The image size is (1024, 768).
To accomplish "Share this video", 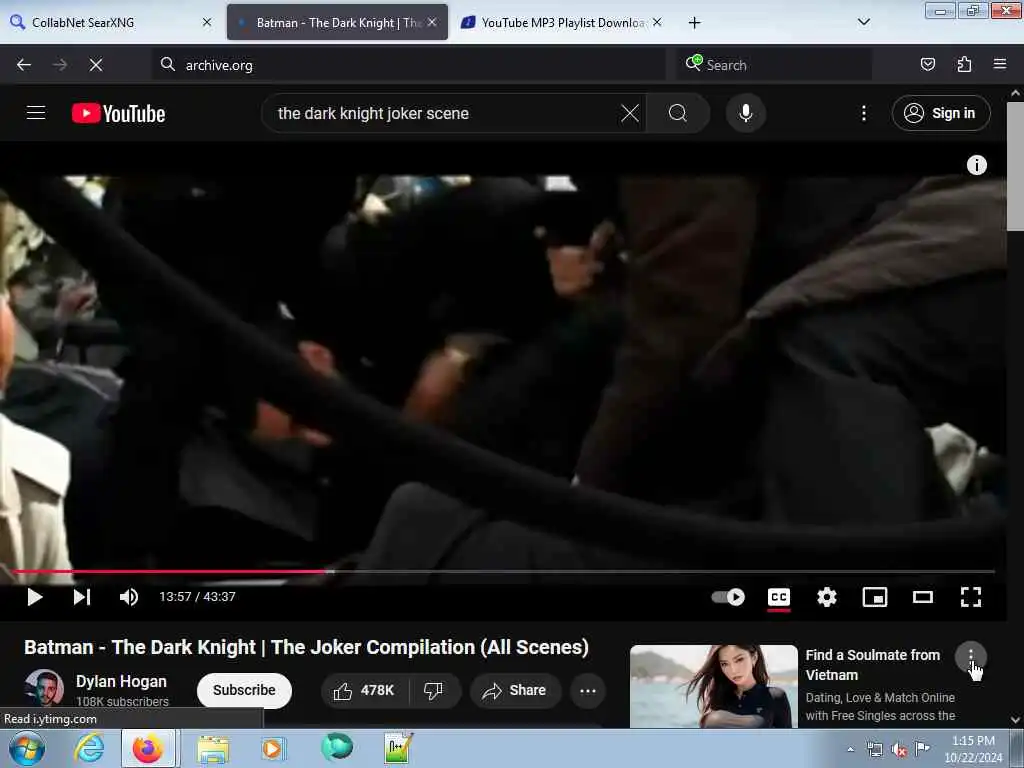I will pyautogui.click(x=515, y=690).
